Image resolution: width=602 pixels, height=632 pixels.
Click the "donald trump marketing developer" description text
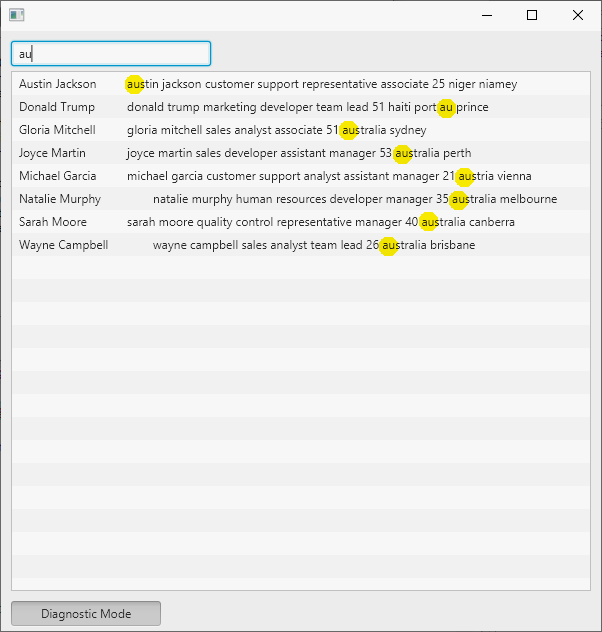tap(307, 107)
